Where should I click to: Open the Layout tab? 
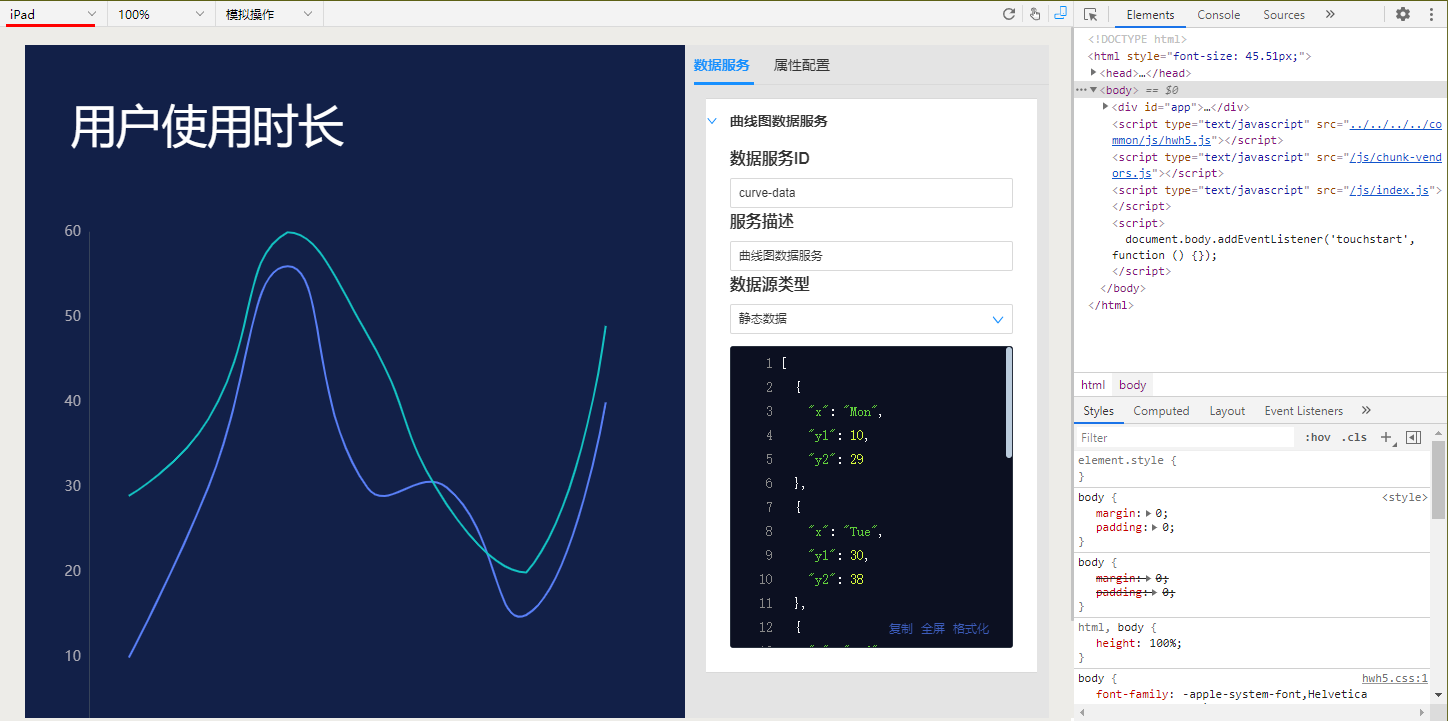[x=1227, y=411]
